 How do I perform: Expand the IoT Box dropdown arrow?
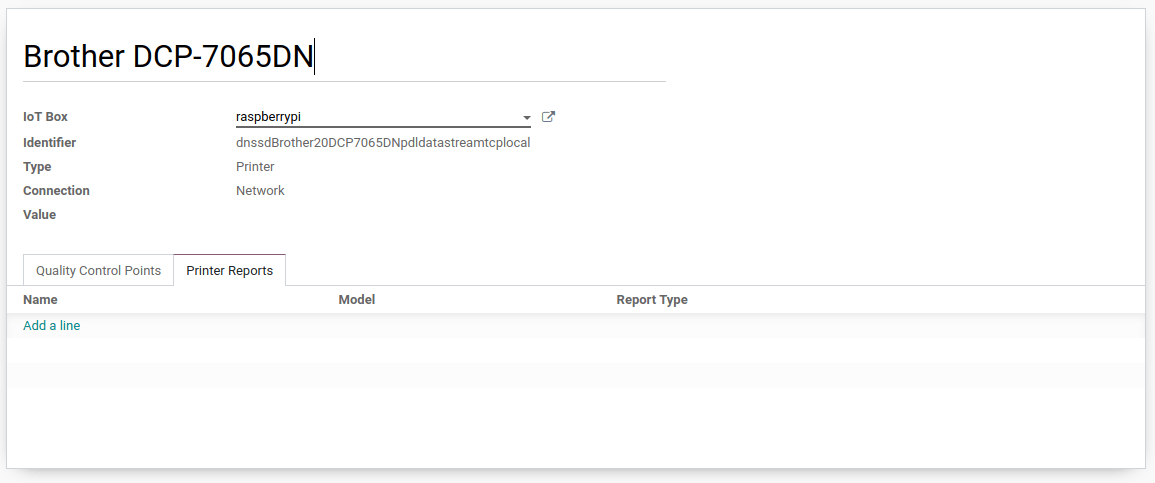coord(526,118)
